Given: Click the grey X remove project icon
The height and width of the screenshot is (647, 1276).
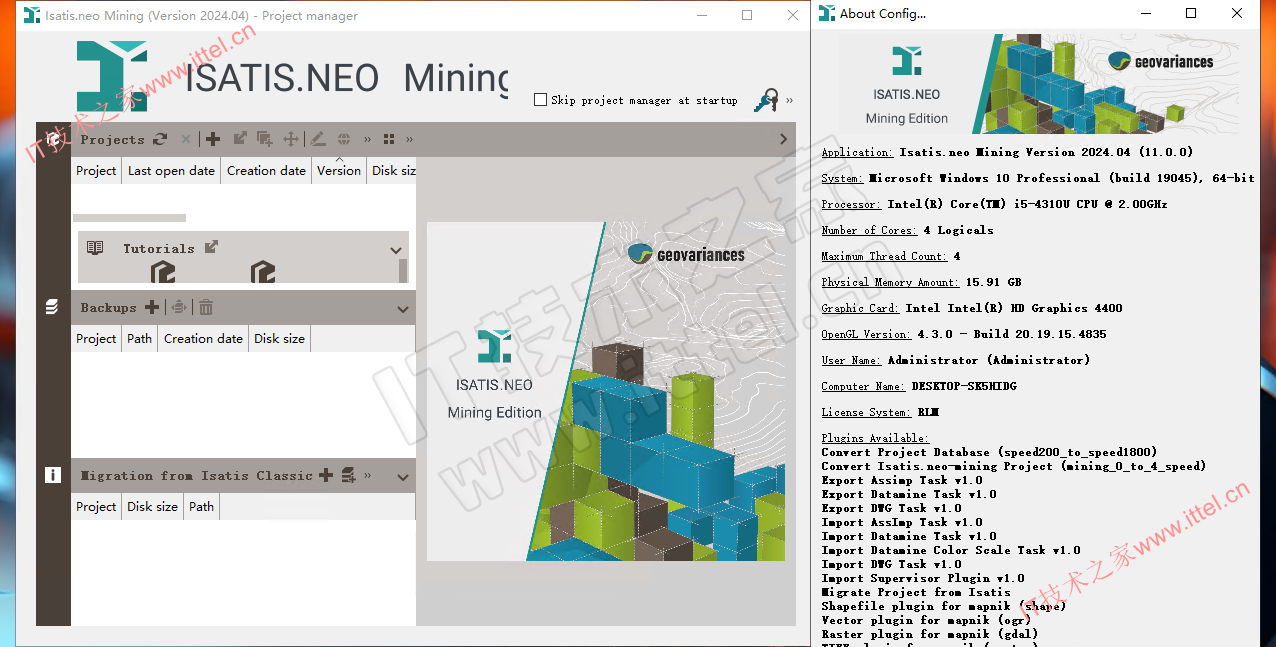Looking at the screenshot, I should point(186,139).
